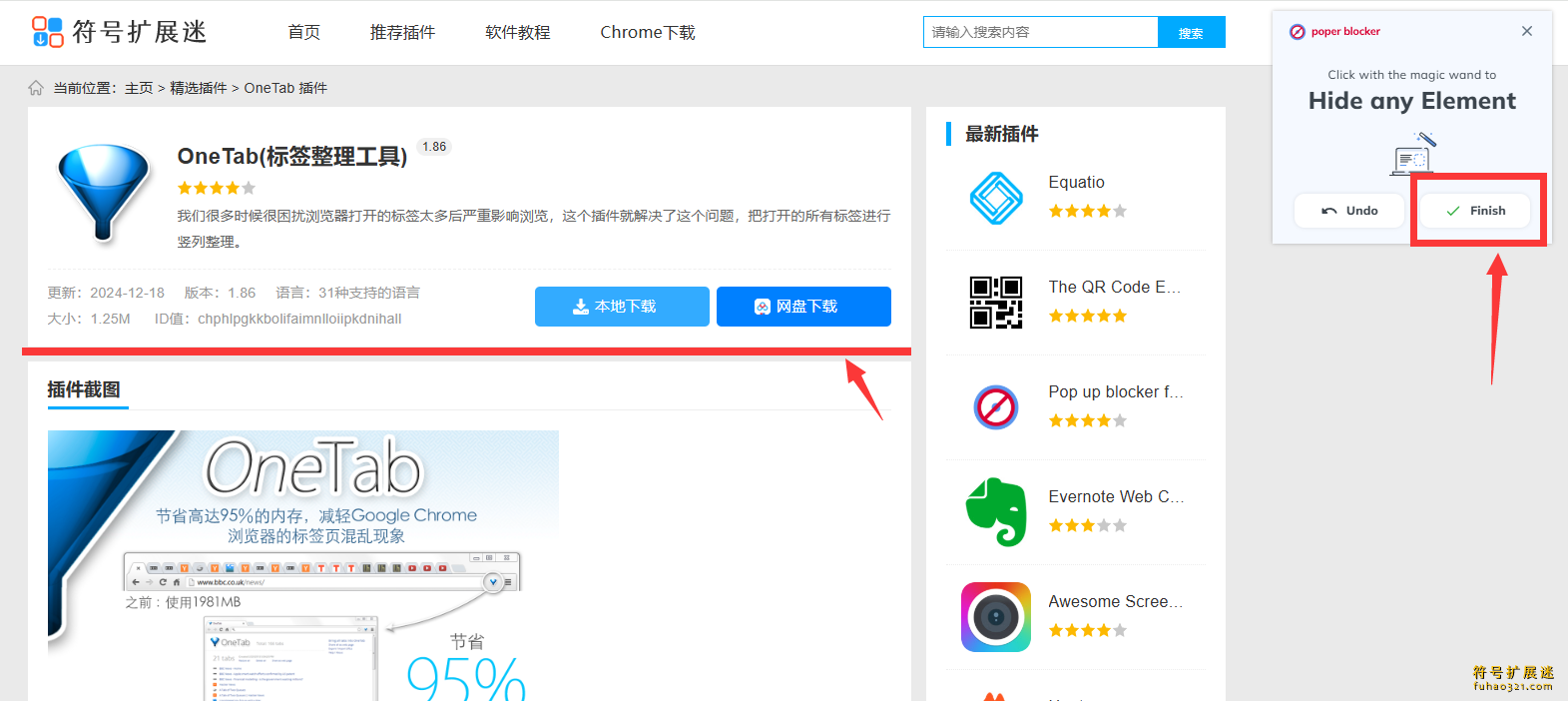Click the Equatio plugin icon
1568x701 pixels.
coord(996,198)
